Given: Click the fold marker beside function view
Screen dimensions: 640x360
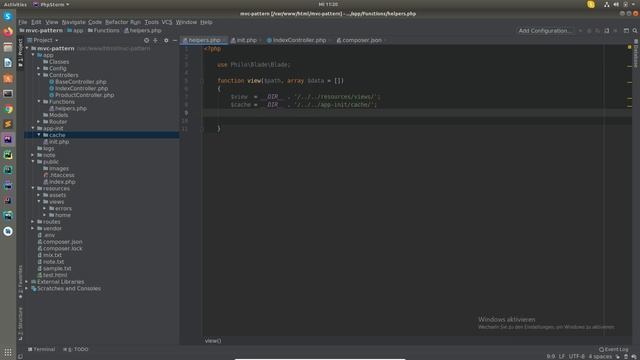Looking at the screenshot, I should click(201, 81).
